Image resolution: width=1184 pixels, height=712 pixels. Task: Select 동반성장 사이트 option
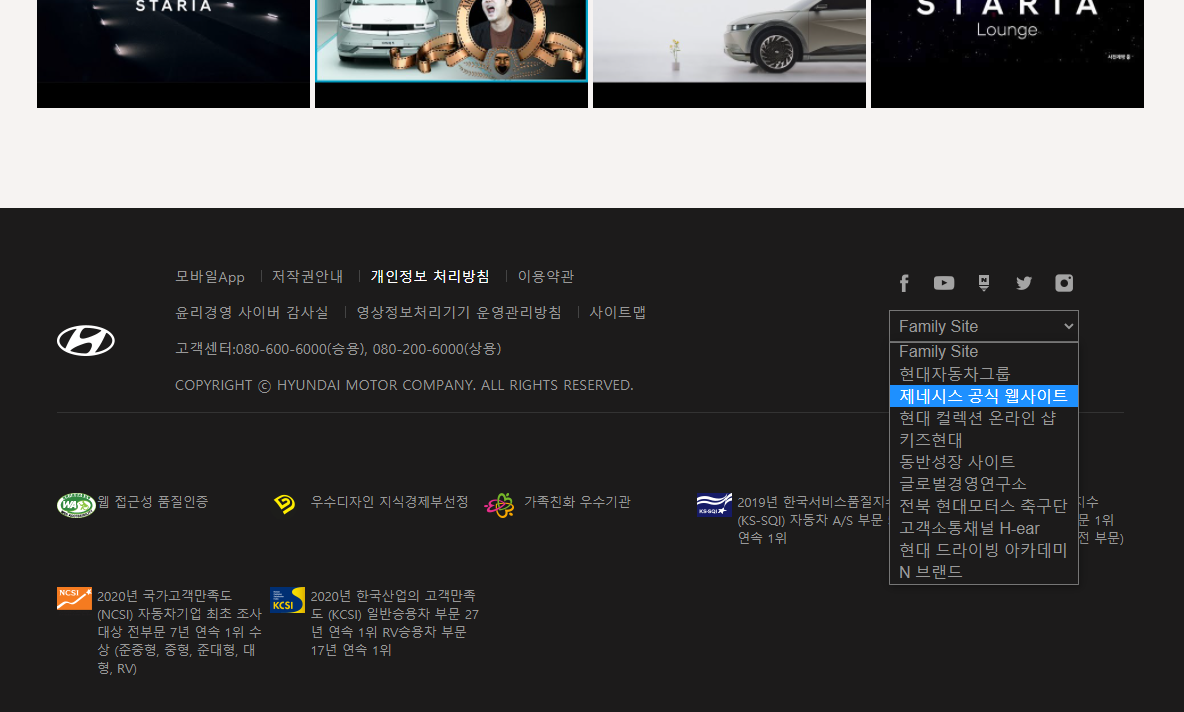click(x=984, y=461)
